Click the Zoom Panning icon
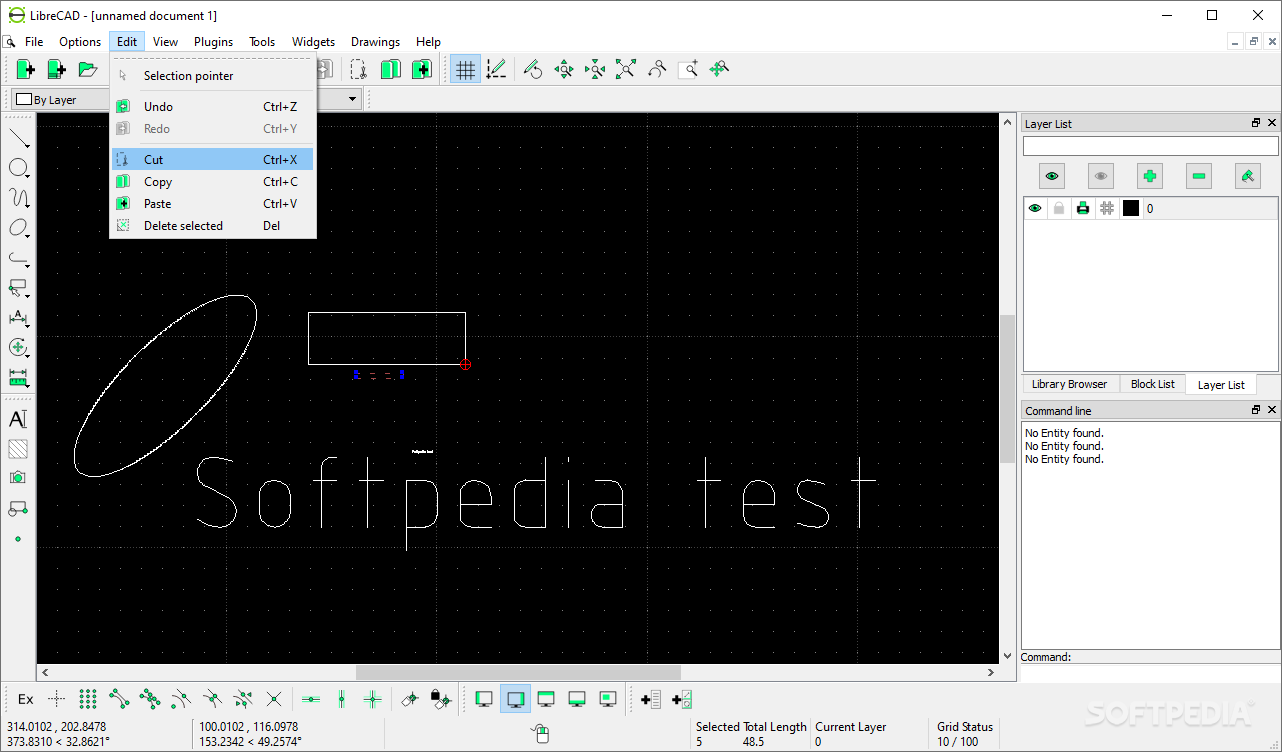The width and height of the screenshot is (1282, 752). click(719, 69)
